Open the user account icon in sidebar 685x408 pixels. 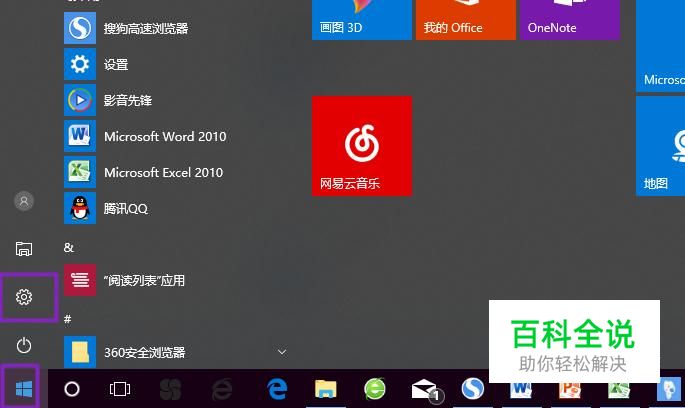[x=24, y=201]
